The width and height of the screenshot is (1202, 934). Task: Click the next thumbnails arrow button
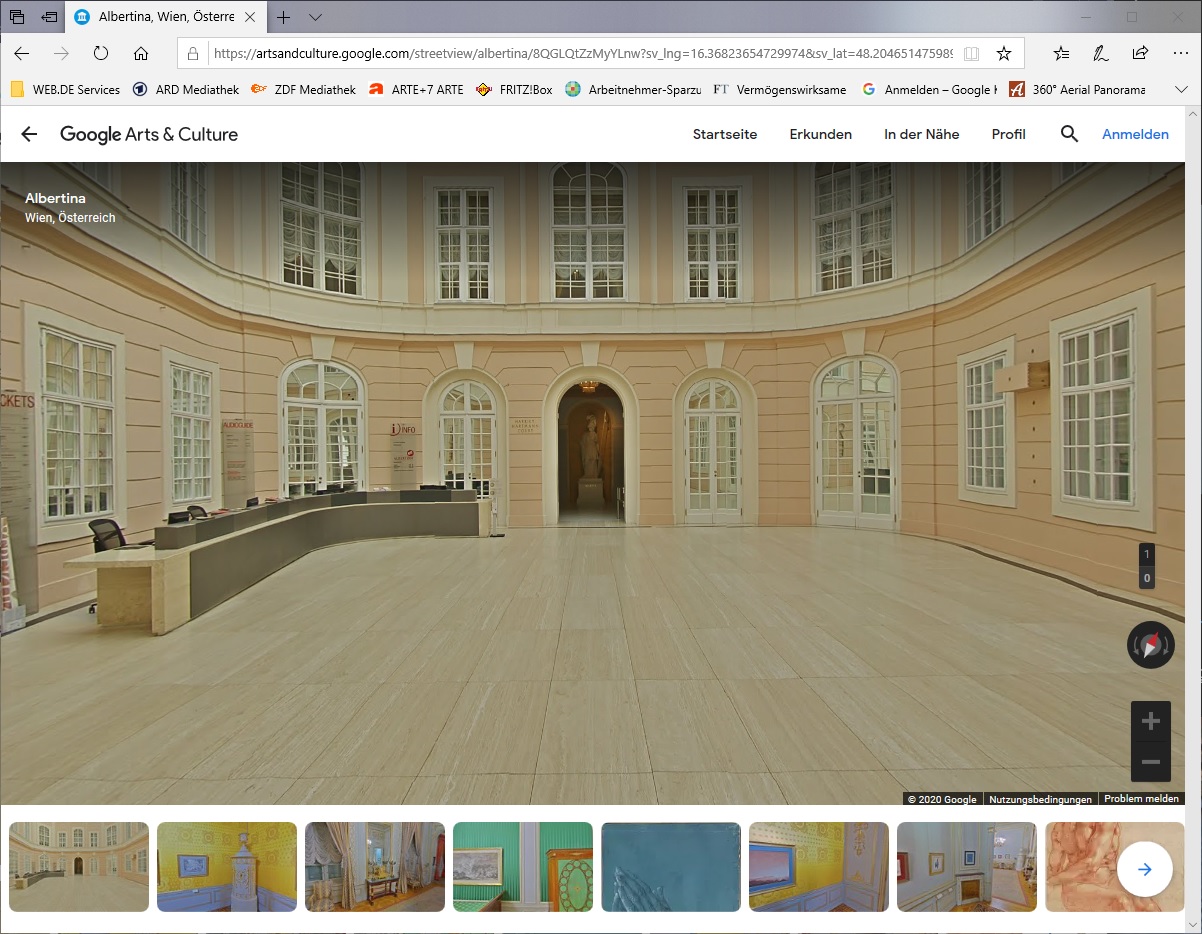[x=1144, y=869]
